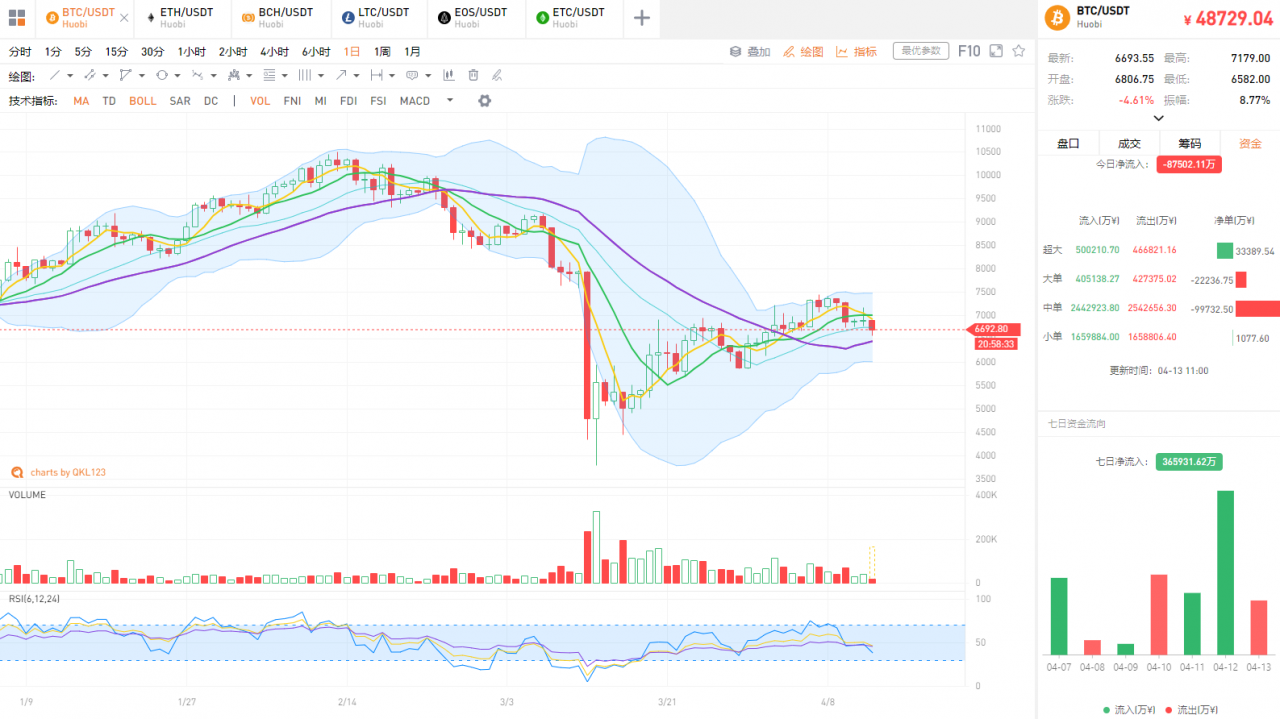Screen dimensions: 1280x719
Task: Select the 1小时 timeframe
Action: pos(192,51)
